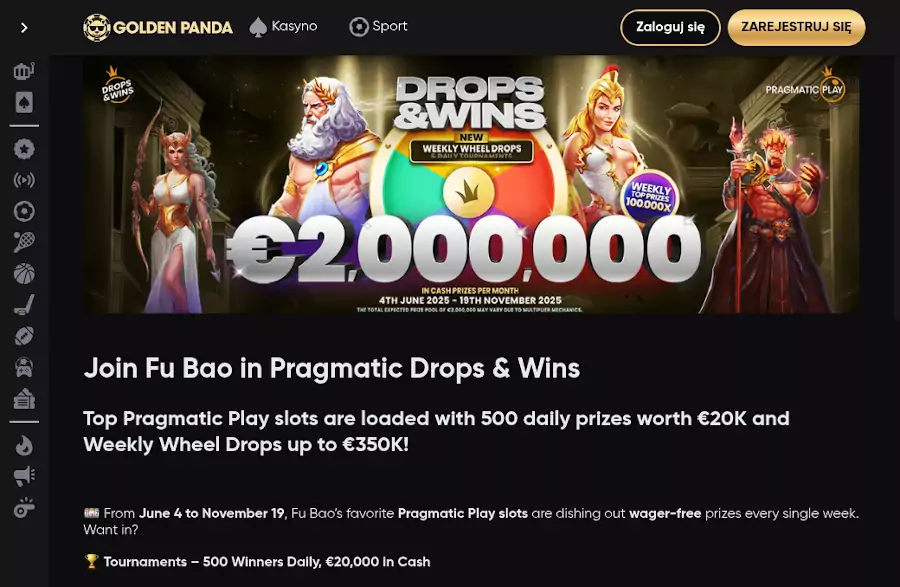Open the slot machine icon in sidebar
Viewport: 900px width, 587px height.
(24, 71)
